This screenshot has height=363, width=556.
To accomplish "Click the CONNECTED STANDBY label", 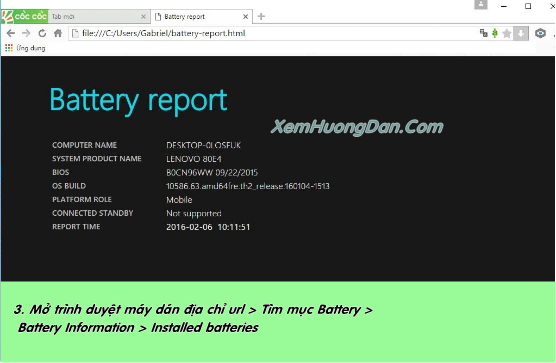I will coord(93,213).
